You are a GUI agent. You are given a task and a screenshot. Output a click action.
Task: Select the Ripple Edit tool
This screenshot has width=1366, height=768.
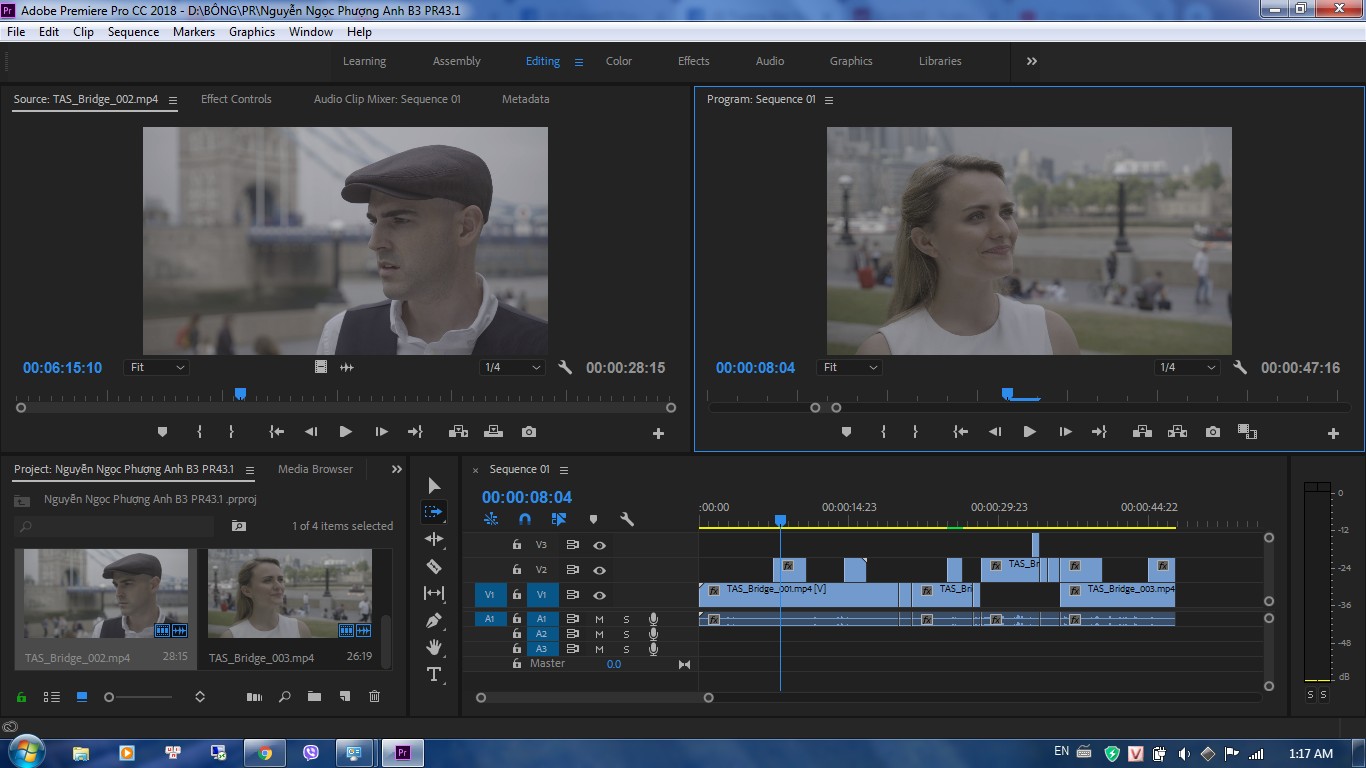pyautogui.click(x=434, y=539)
